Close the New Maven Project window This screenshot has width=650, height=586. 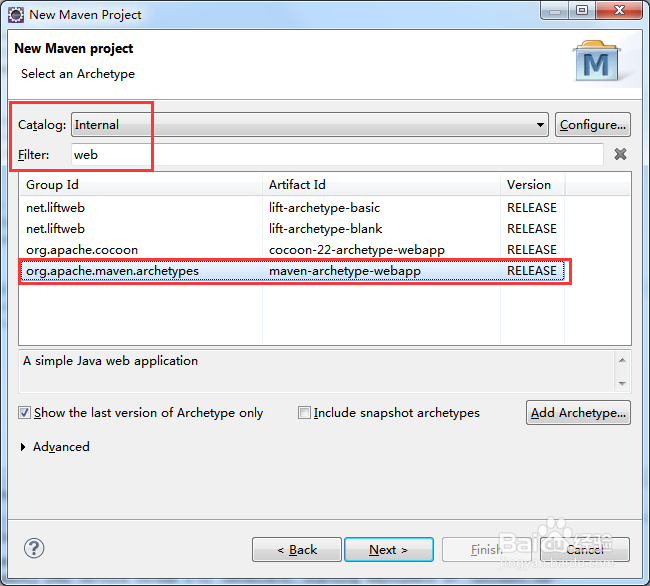coord(619,11)
